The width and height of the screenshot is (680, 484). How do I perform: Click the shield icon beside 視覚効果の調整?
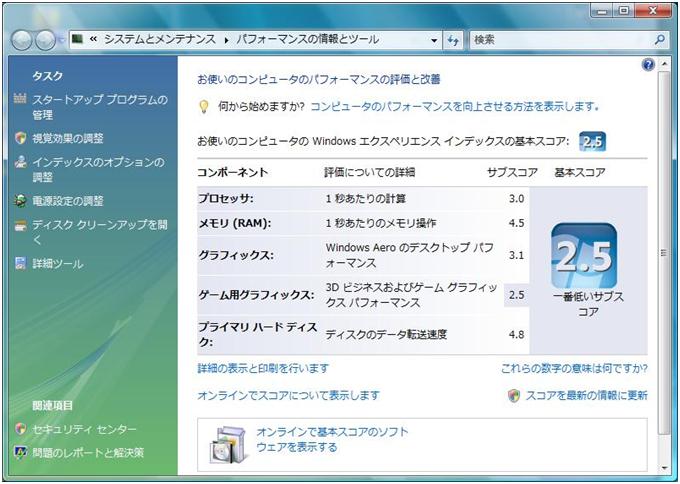tap(20, 138)
